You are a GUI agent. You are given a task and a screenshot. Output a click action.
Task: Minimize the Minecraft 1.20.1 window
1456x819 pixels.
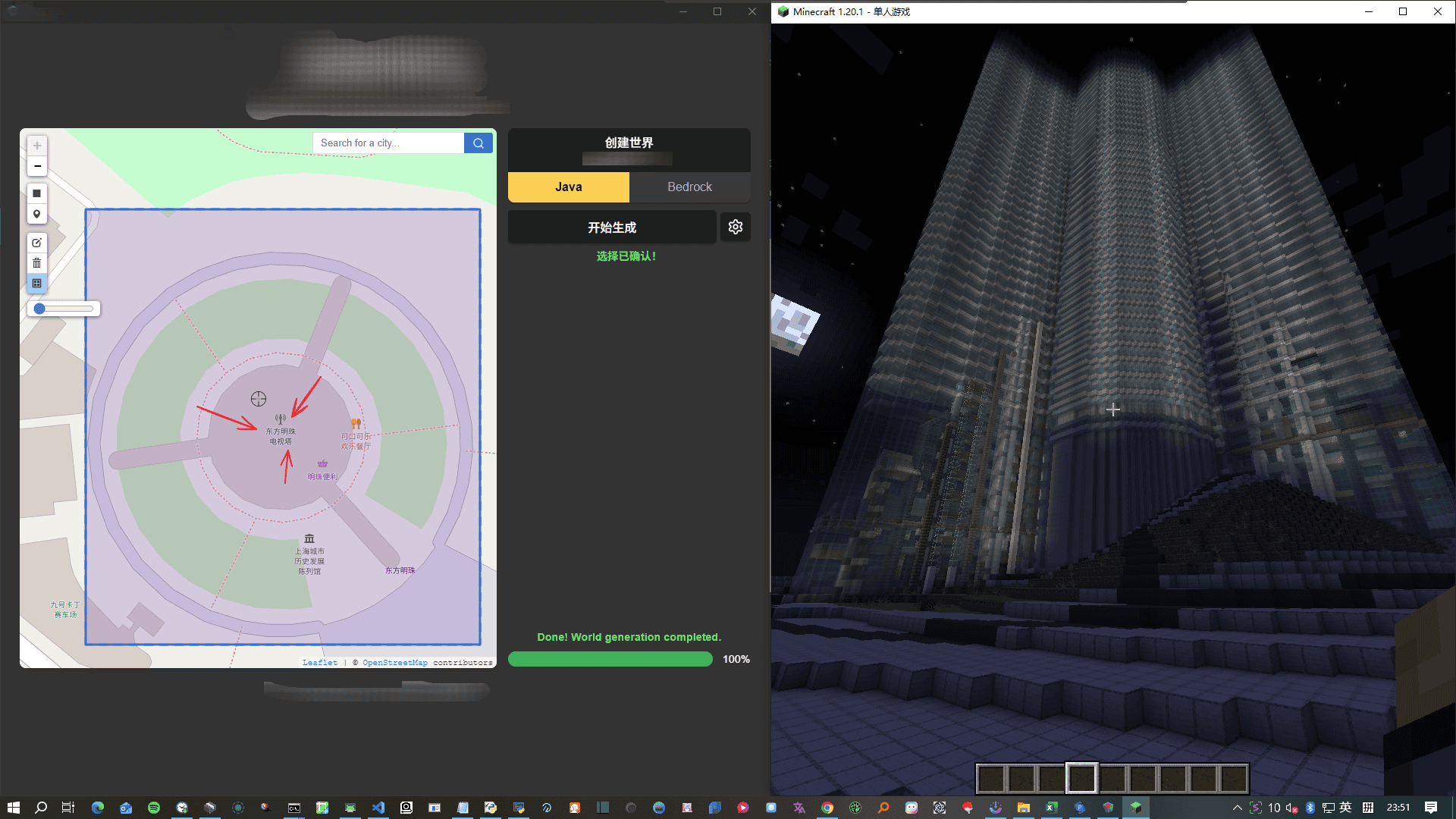[x=1369, y=11]
